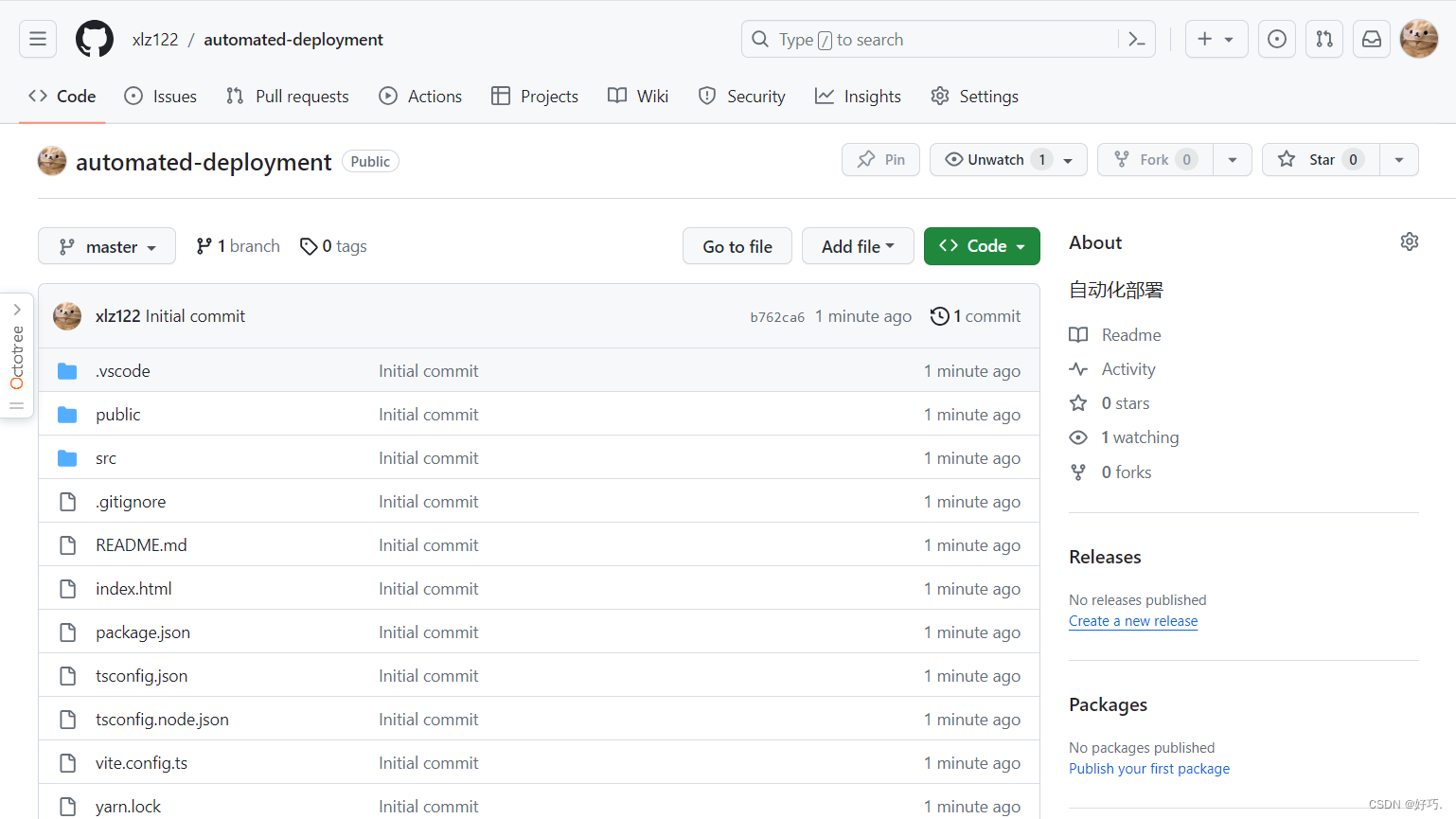
Task: Star this repository
Action: (1321, 160)
